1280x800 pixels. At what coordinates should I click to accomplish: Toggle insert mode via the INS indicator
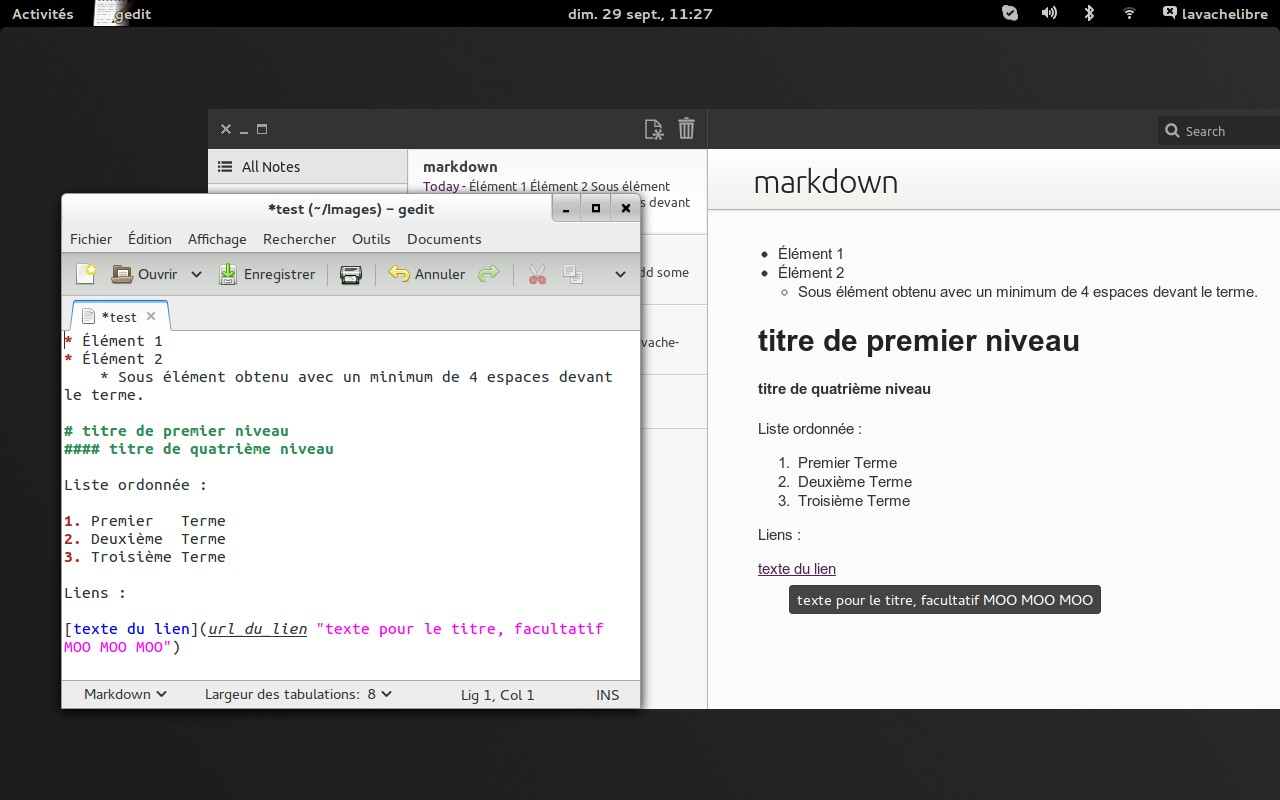607,694
